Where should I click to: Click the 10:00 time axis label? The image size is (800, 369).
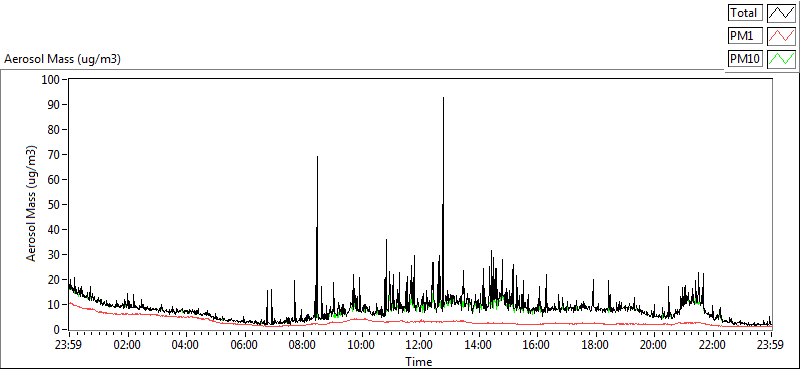click(x=361, y=344)
